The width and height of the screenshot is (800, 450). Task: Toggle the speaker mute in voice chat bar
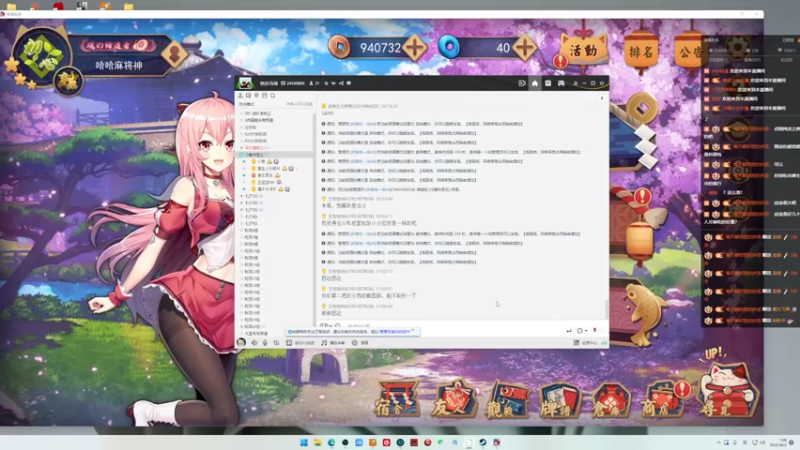[255, 343]
